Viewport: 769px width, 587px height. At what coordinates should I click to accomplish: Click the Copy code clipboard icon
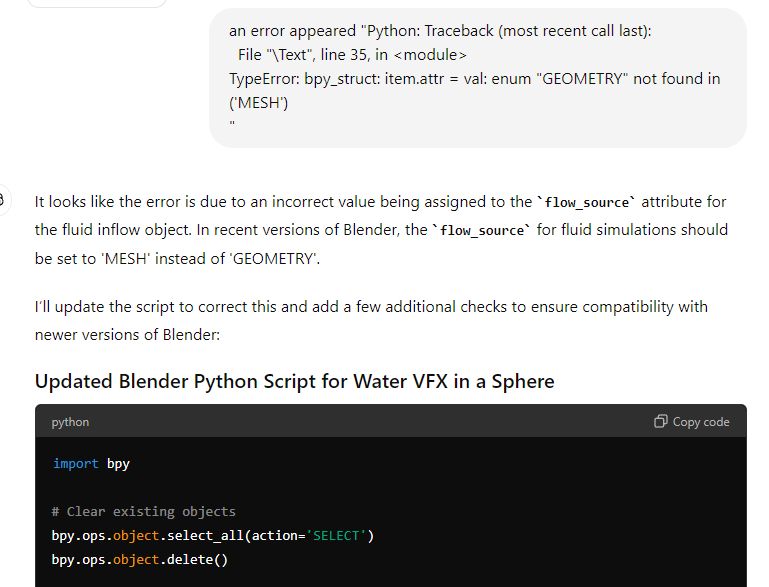pyautogui.click(x=660, y=422)
